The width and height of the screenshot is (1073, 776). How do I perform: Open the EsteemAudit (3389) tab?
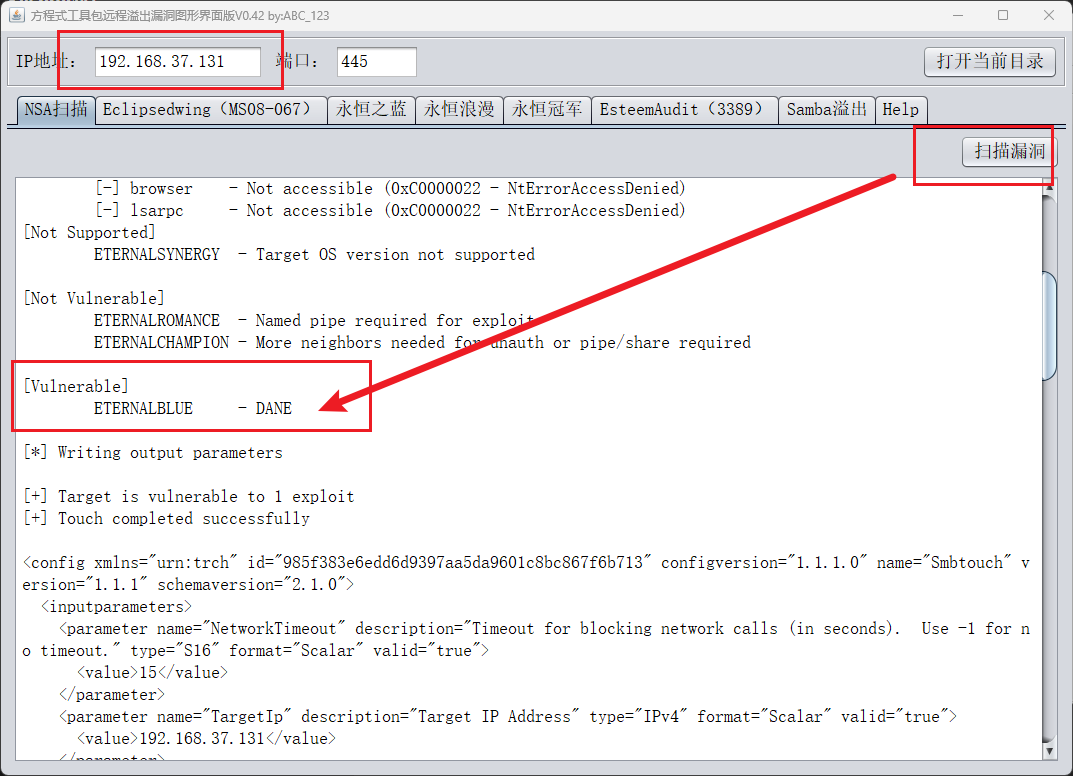click(x=685, y=110)
